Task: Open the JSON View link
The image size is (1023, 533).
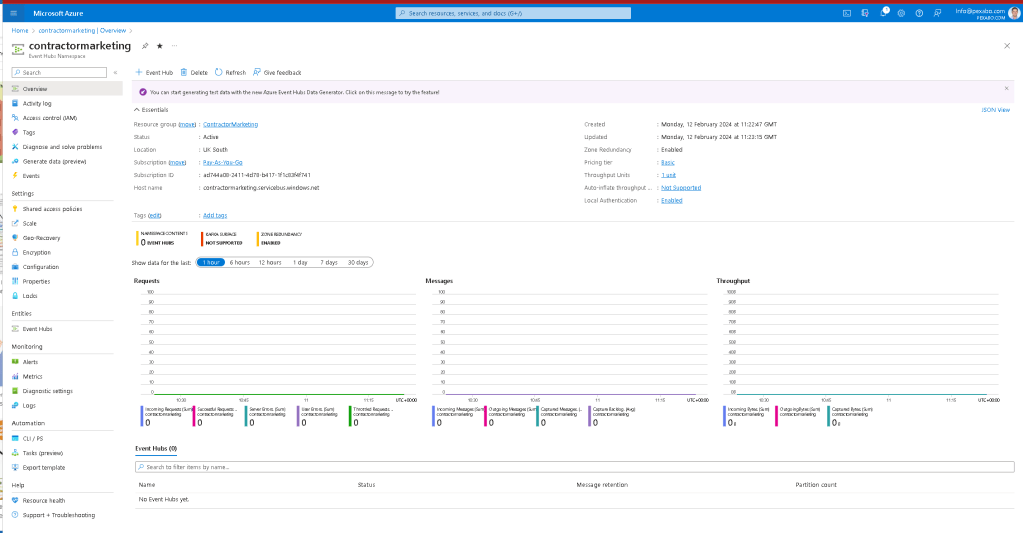Action: click(x=996, y=110)
